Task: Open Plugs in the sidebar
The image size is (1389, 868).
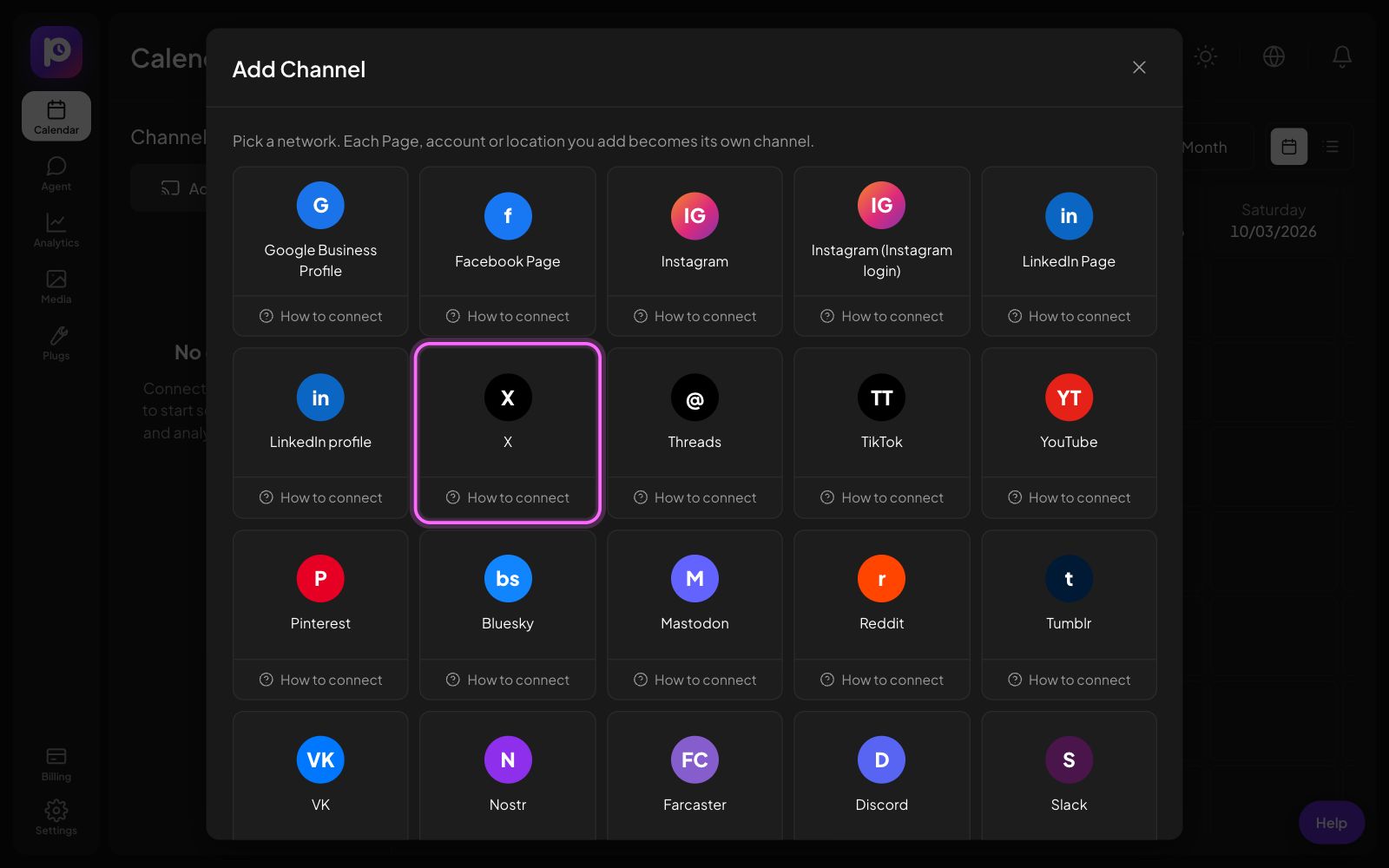Action: (56, 343)
